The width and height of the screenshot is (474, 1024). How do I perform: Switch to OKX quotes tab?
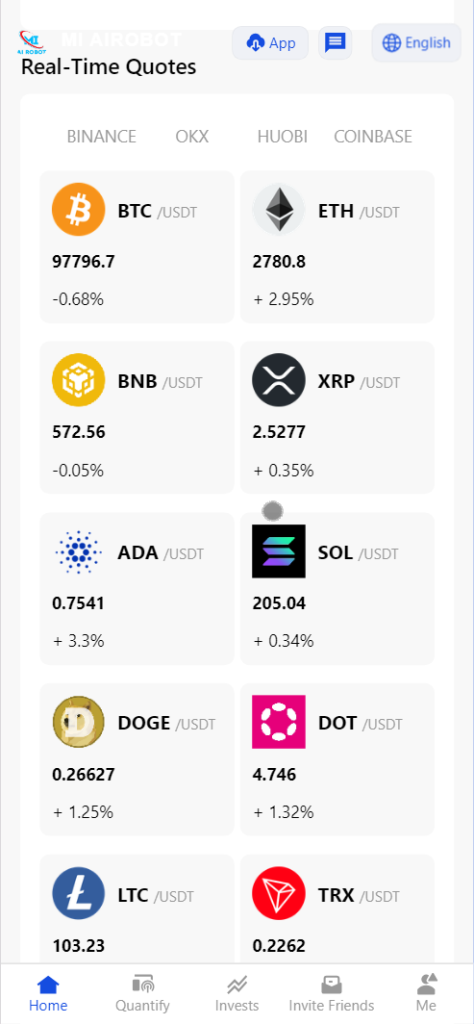192,136
